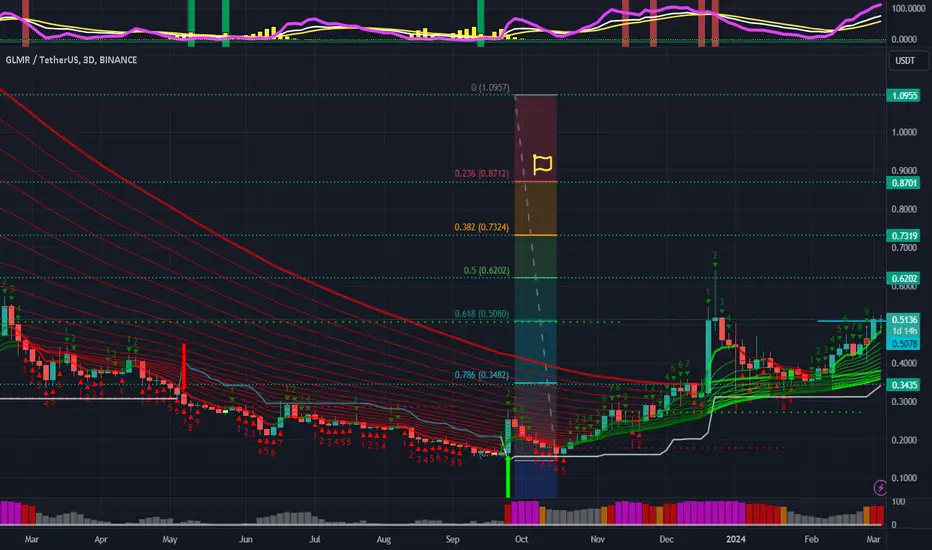
Task: Click the 0.1000 price scale tick
Action: pos(903,478)
